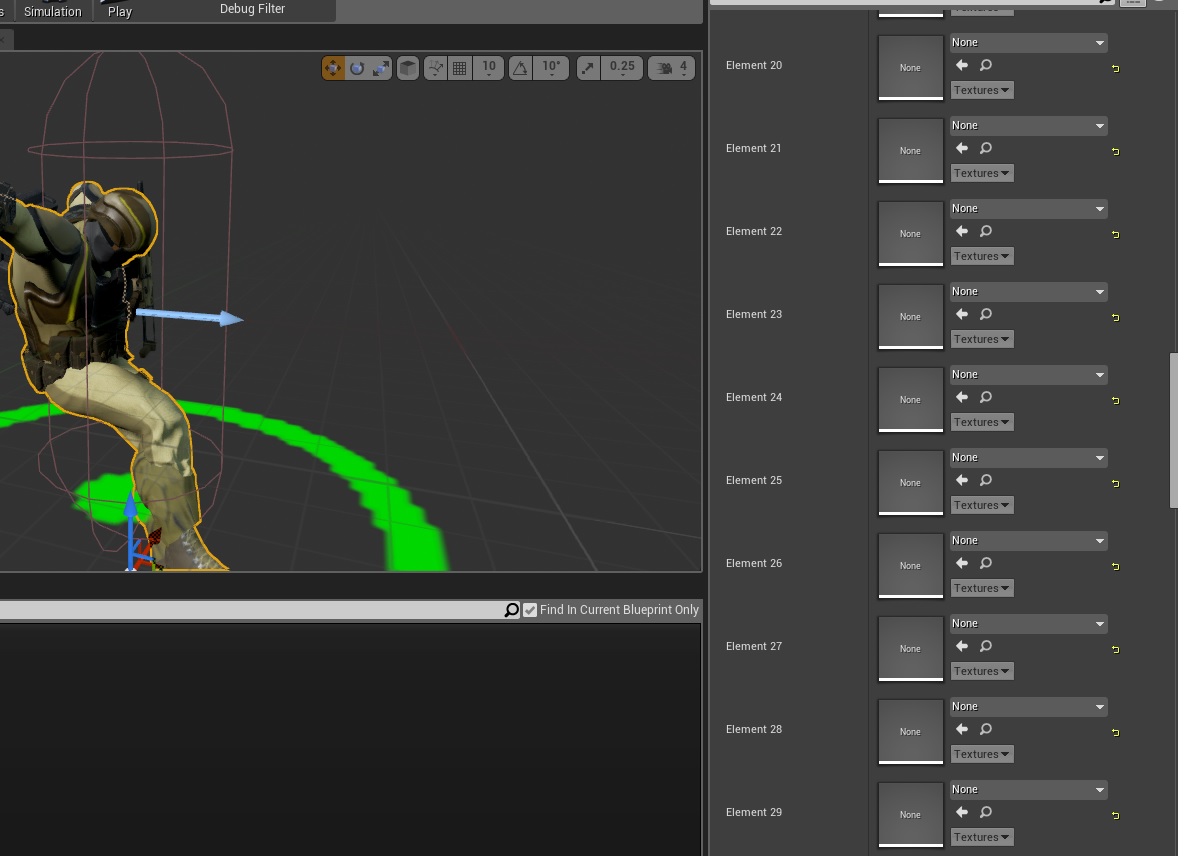This screenshot has height=856, width=1184.
Task: Select the Rotate transform tool
Action: (357, 68)
